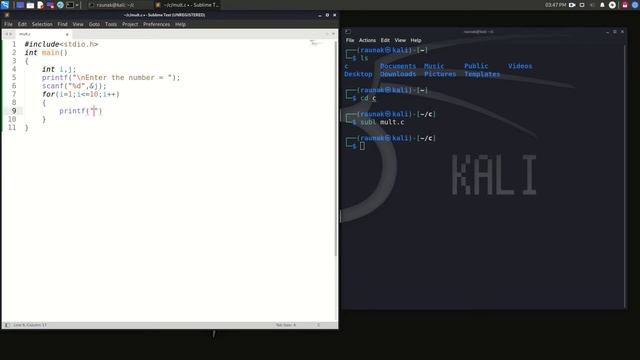Click Desktop in terminal listing
This screenshot has width=640, height=360.
[x=358, y=74]
